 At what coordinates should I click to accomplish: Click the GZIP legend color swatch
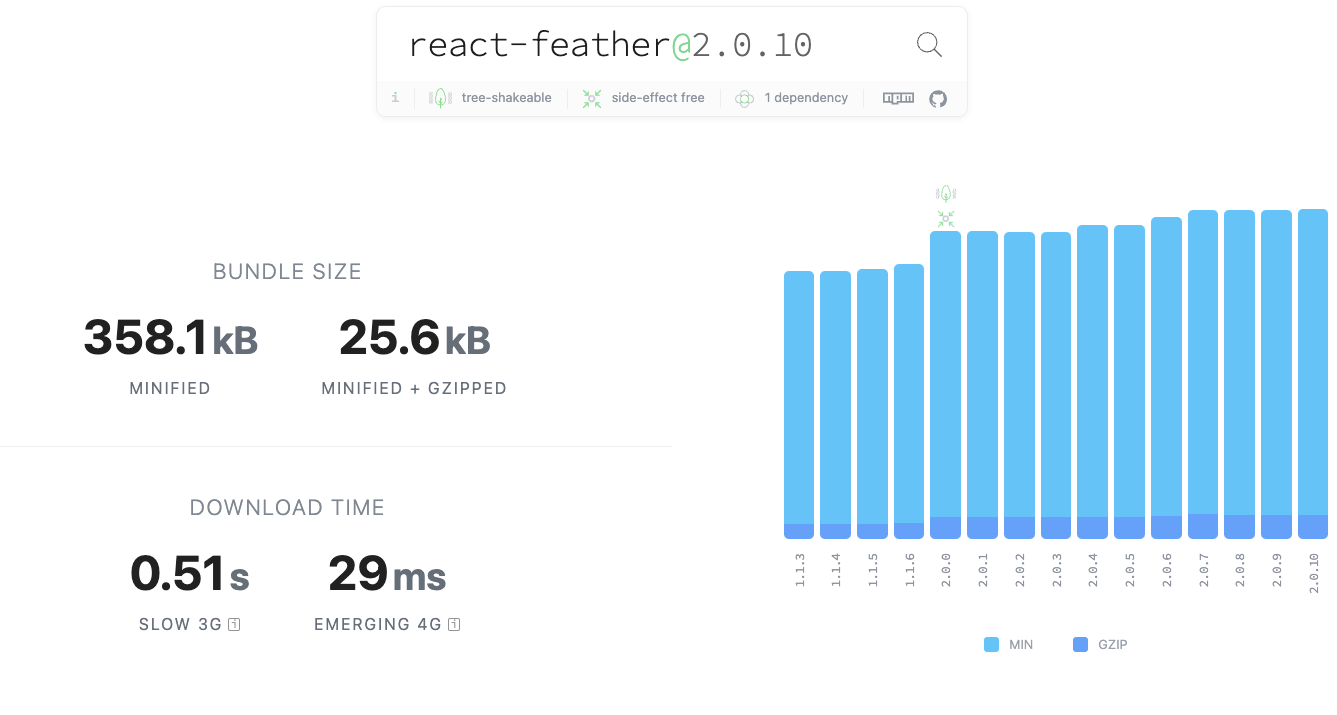[1080, 645]
